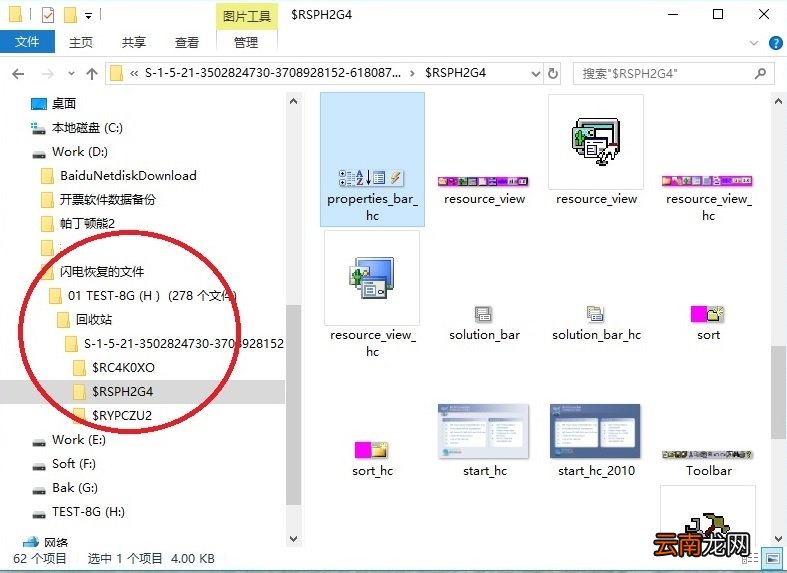Click the search magnifier icon

(x=760, y=73)
